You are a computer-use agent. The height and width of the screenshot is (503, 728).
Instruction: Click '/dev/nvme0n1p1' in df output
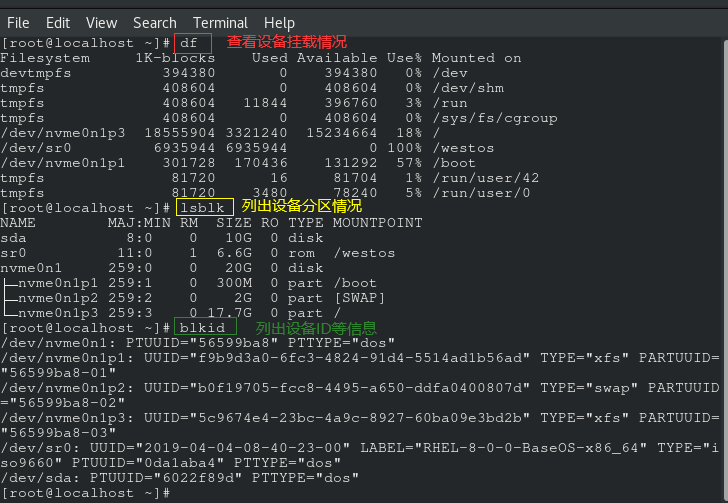click(x=63, y=163)
